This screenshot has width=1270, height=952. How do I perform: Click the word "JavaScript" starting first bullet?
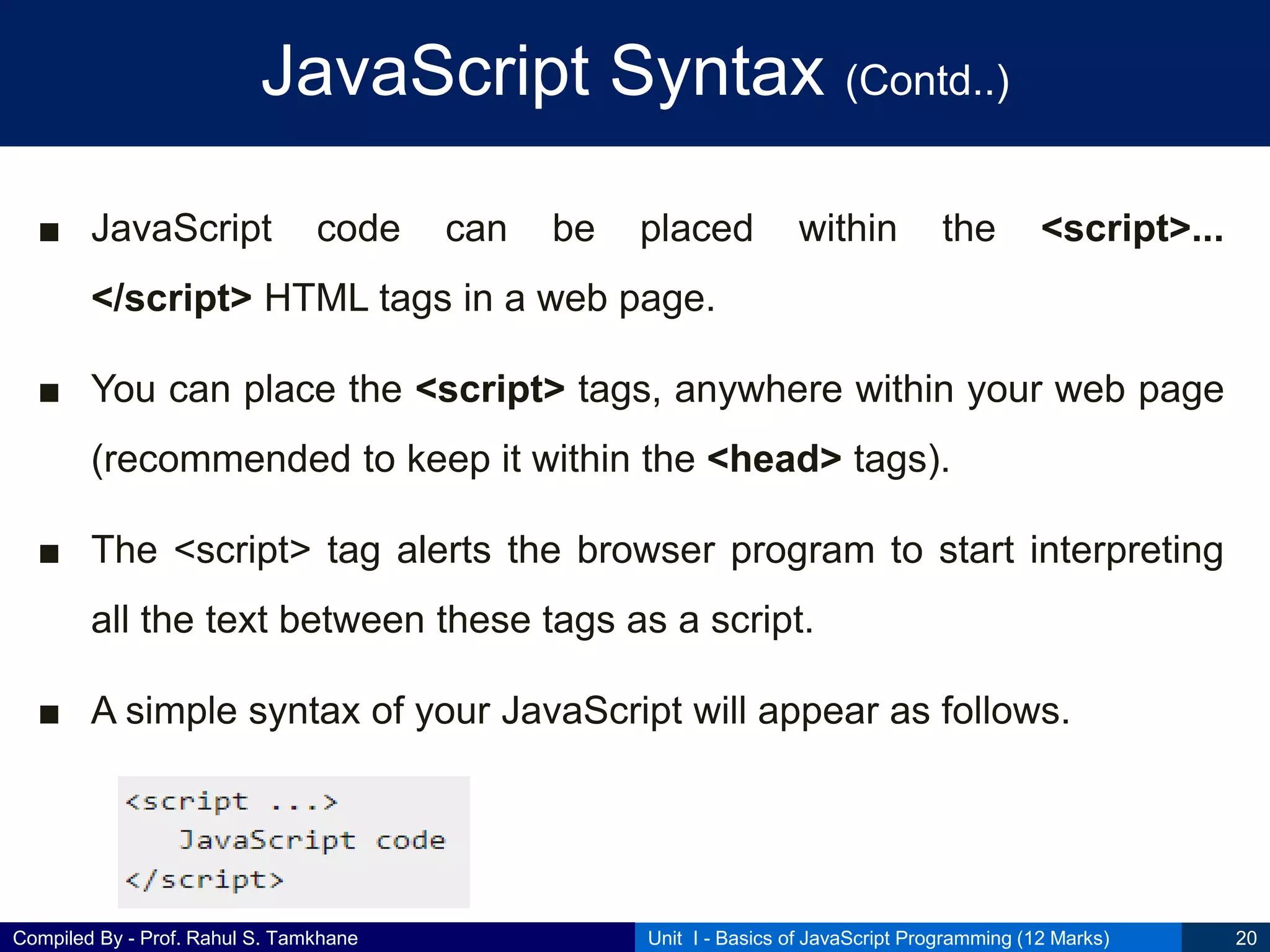pos(182,229)
